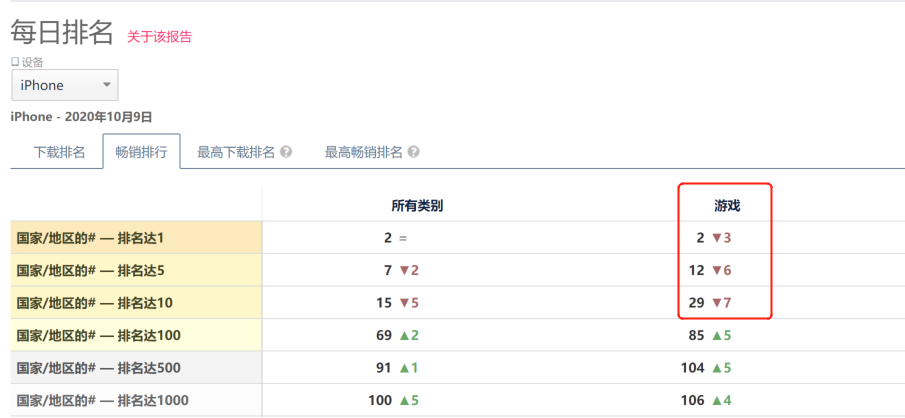Open the 关于该报告 link
Image resolution: width=905 pixels, height=418 pixels.
click(159, 37)
